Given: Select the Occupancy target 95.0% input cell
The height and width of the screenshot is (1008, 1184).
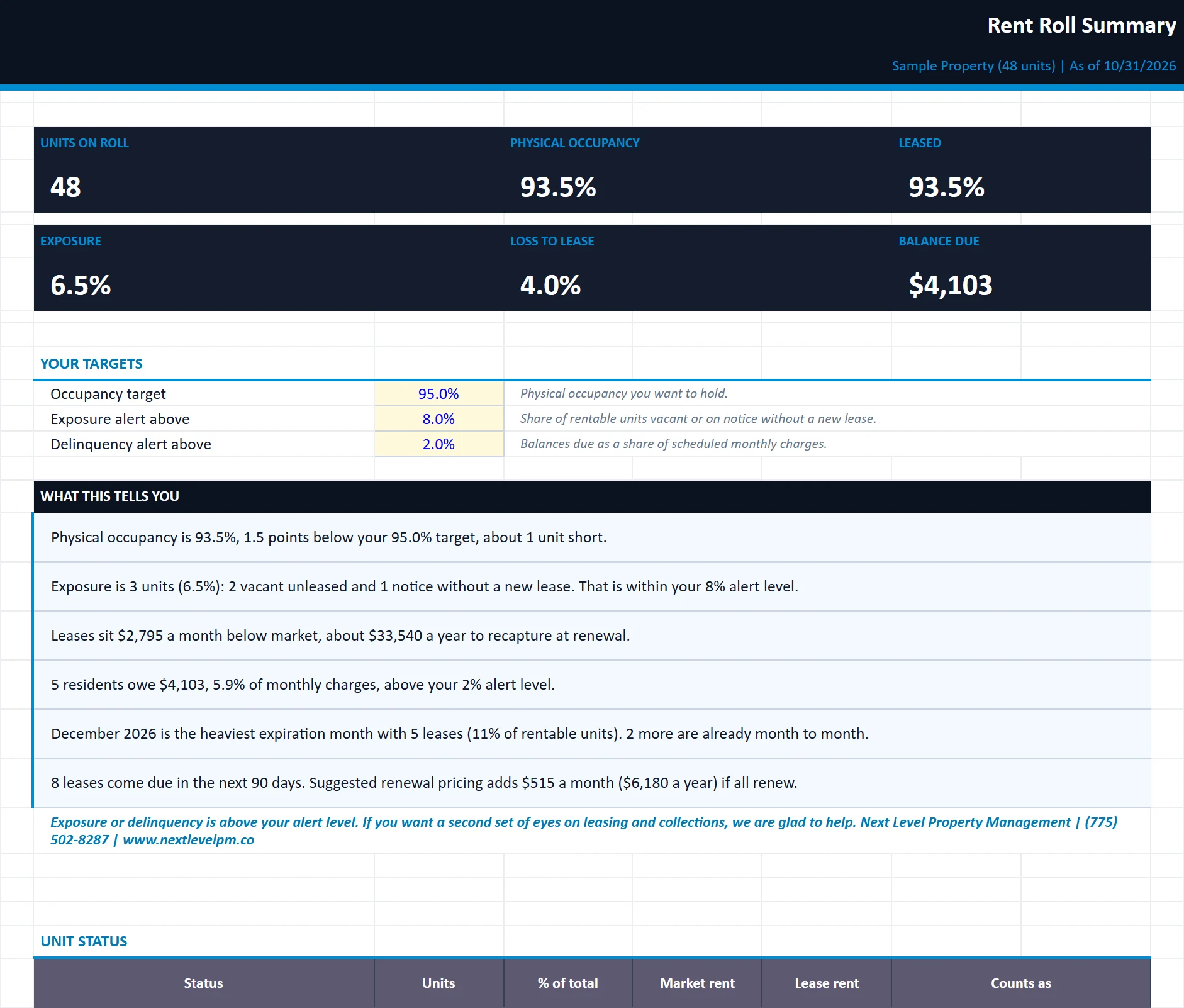Looking at the screenshot, I should (x=438, y=394).
